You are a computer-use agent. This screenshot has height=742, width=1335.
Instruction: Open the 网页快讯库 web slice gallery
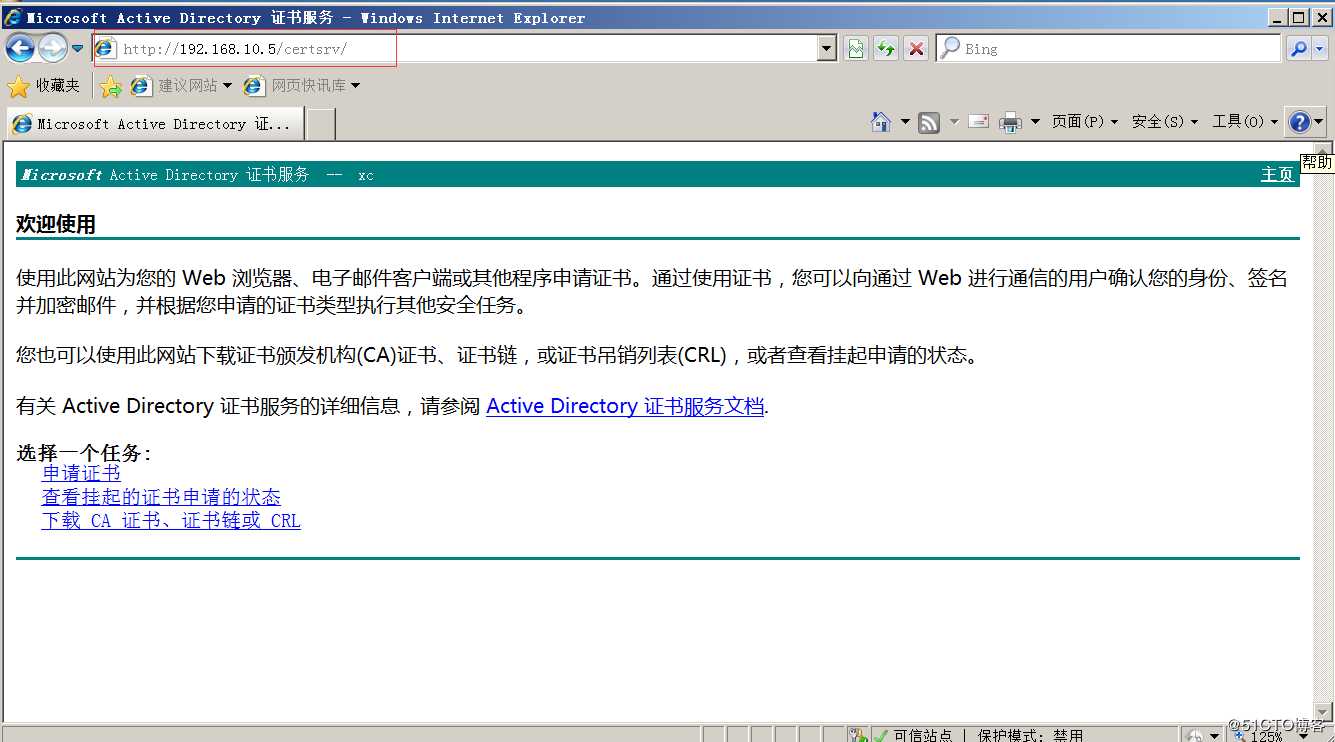(x=302, y=86)
